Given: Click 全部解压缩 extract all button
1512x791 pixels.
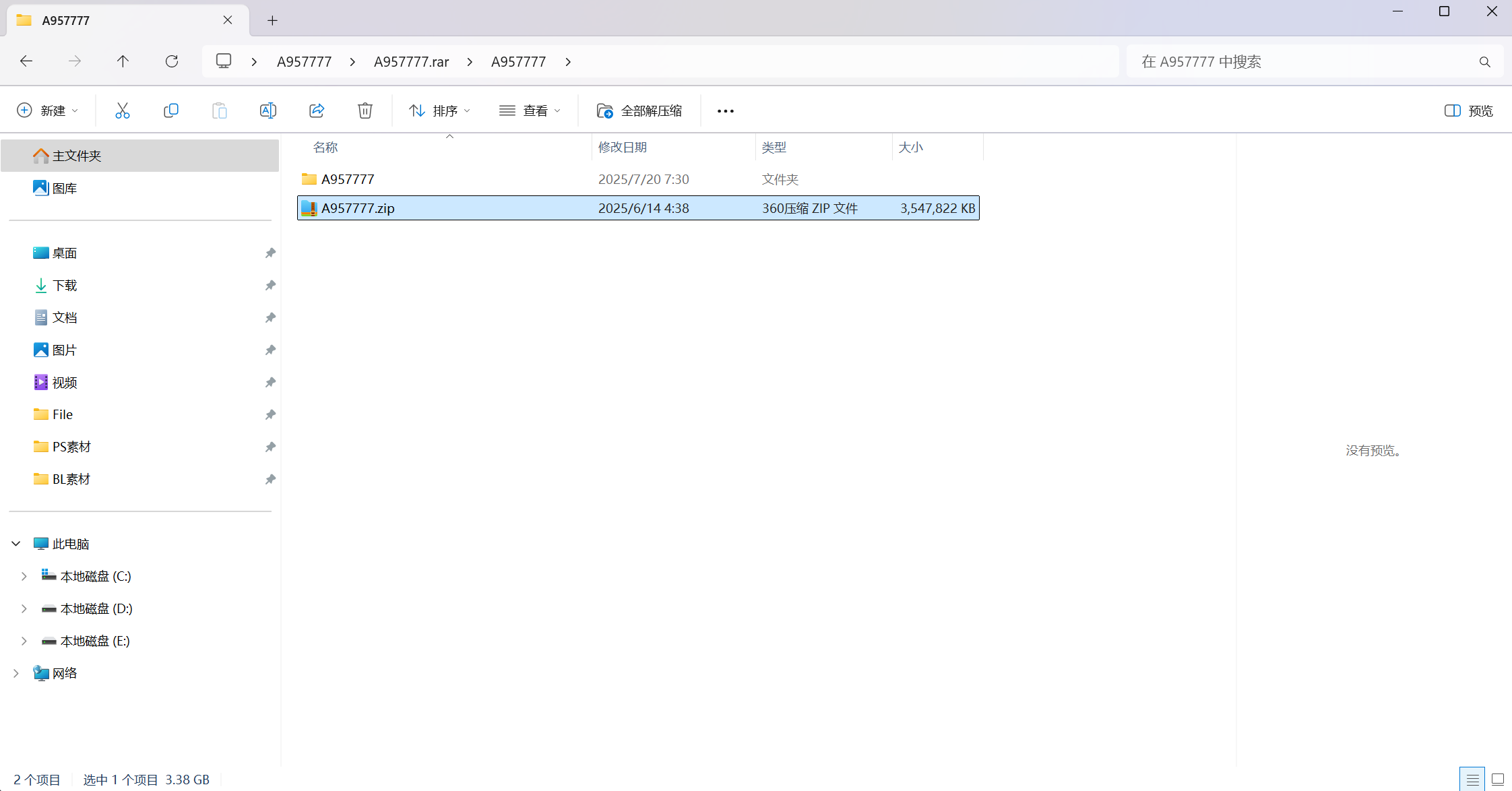Looking at the screenshot, I should click(639, 110).
